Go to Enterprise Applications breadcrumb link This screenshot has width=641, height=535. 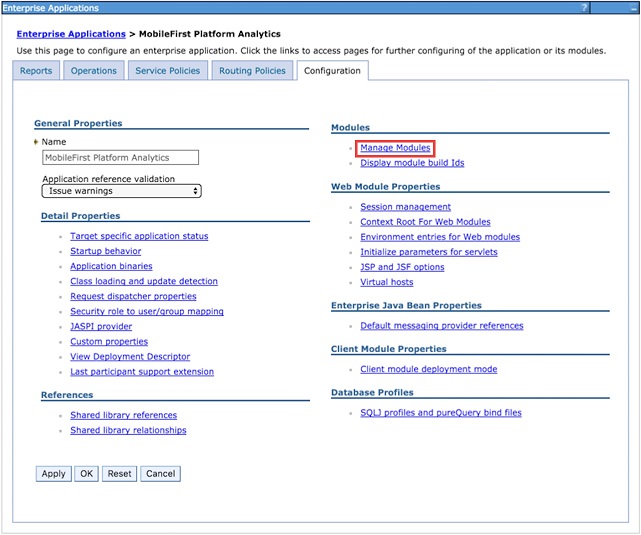pos(71,34)
